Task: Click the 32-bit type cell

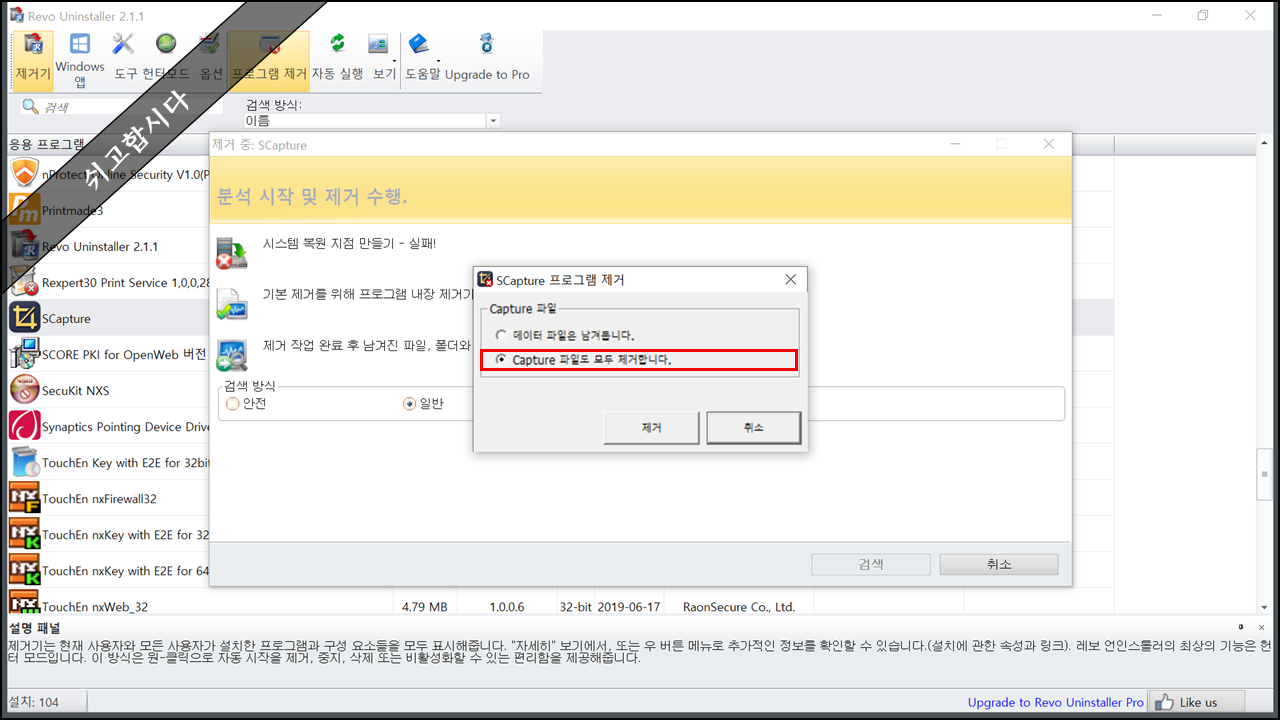Action: [576, 606]
